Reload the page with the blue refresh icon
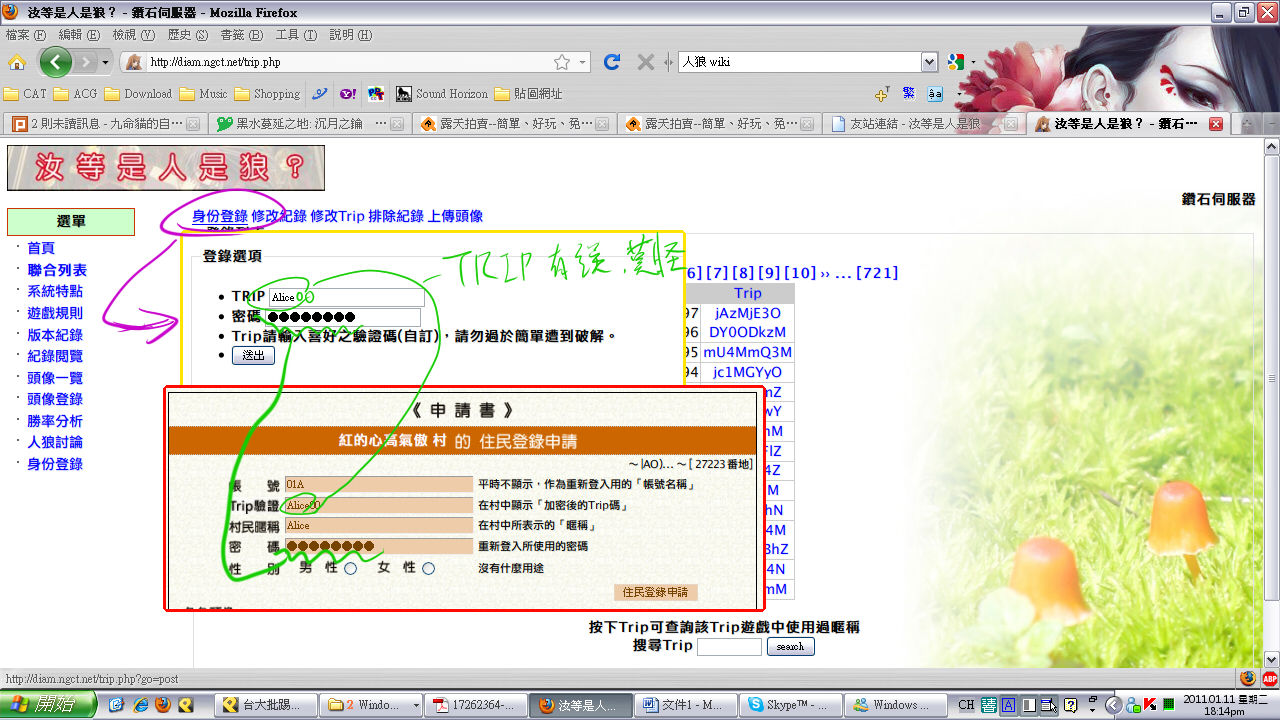The image size is (1280, 720). click(x=612, y=62)
